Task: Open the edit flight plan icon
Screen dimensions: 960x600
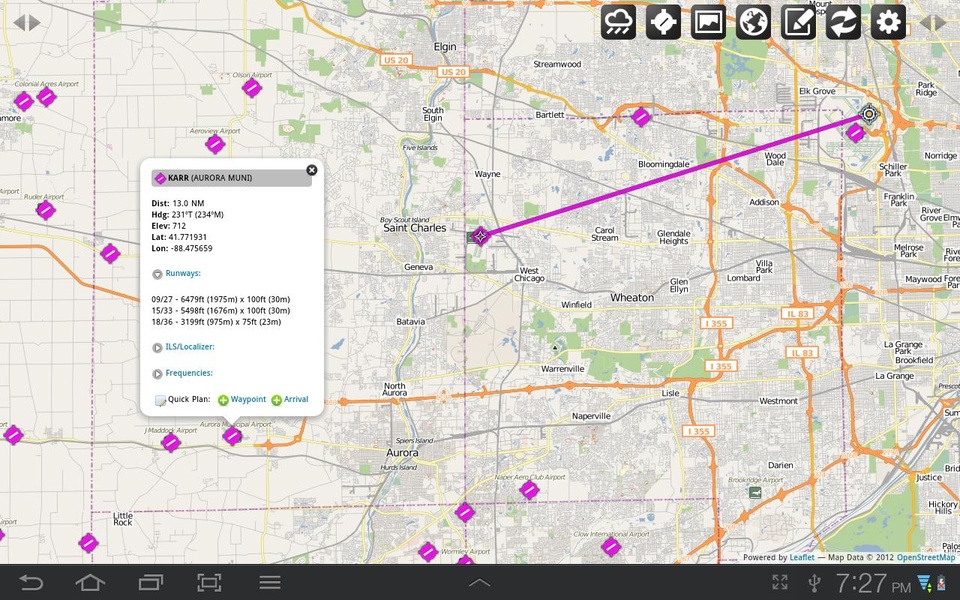Action: pos(798,23)
